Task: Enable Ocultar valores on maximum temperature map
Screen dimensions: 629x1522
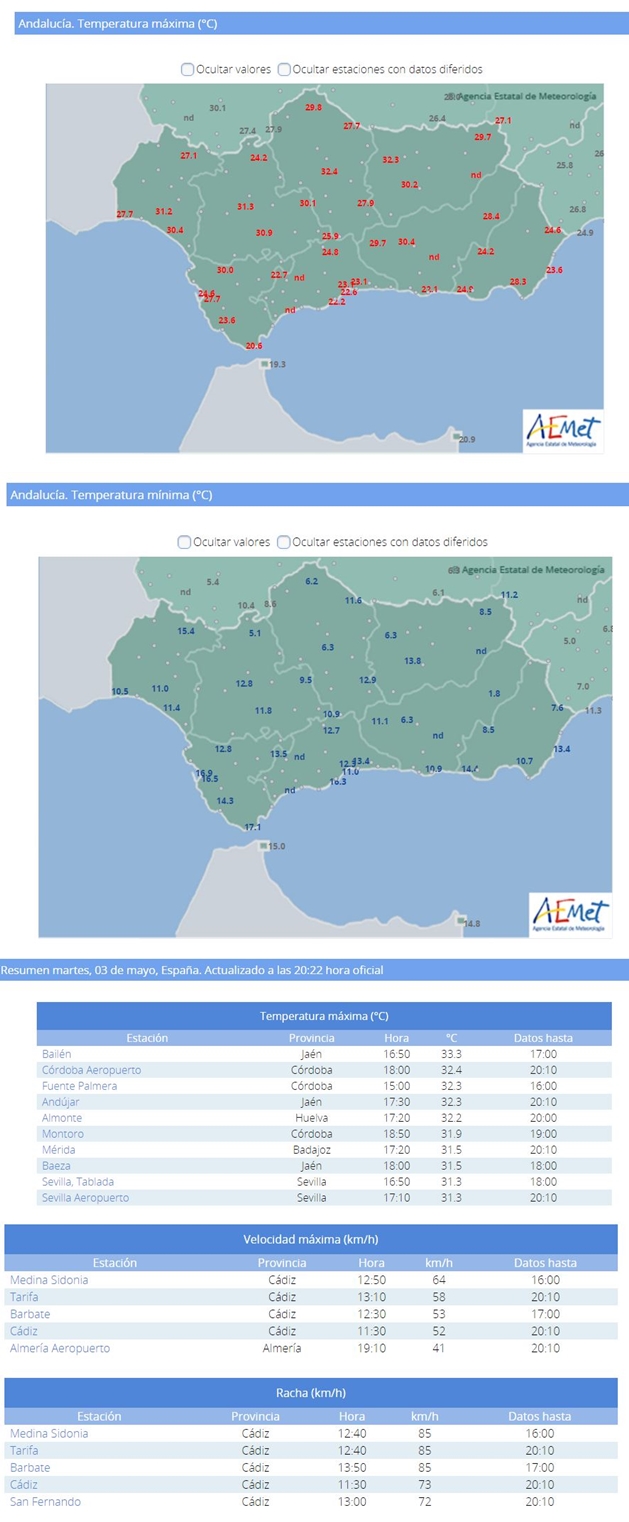Action: point(188,70)
